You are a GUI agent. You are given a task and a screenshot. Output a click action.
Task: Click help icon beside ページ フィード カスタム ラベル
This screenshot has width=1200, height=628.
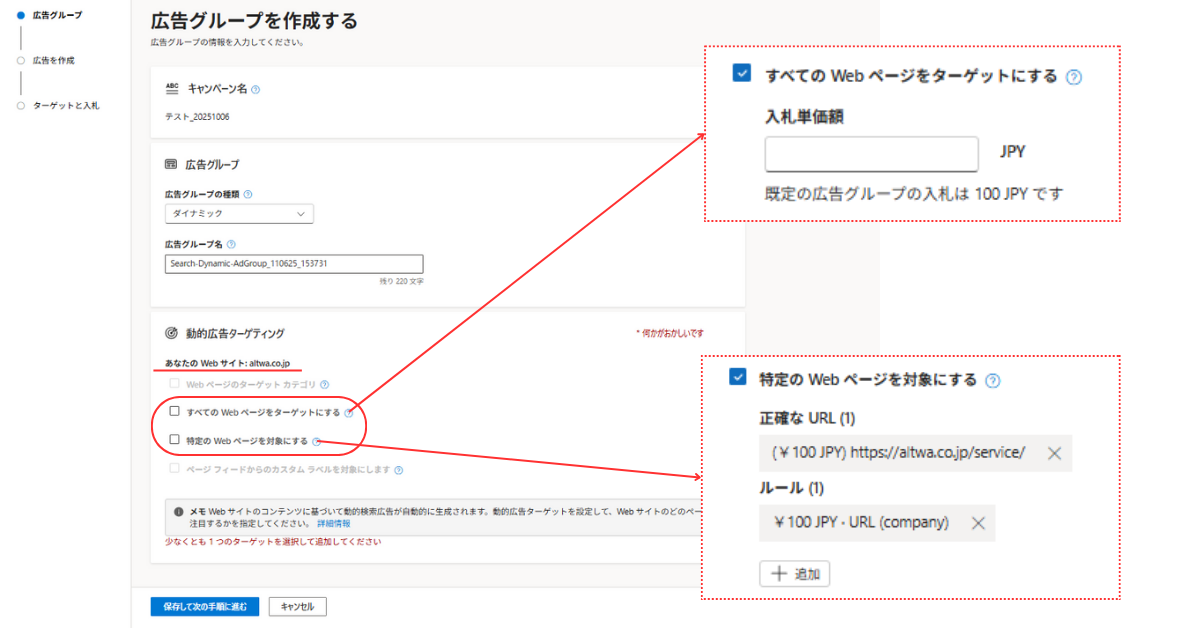[x=398, y=469]
